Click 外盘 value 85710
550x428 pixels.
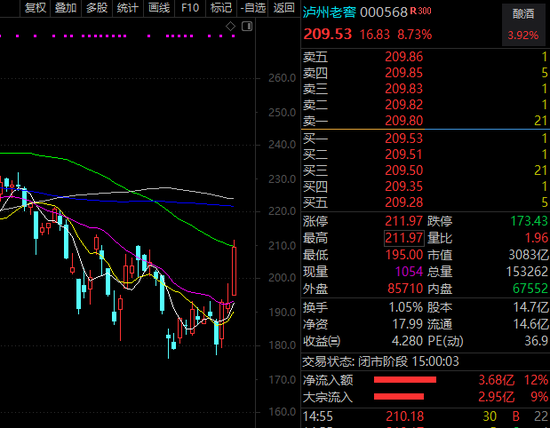coord(405,288)
